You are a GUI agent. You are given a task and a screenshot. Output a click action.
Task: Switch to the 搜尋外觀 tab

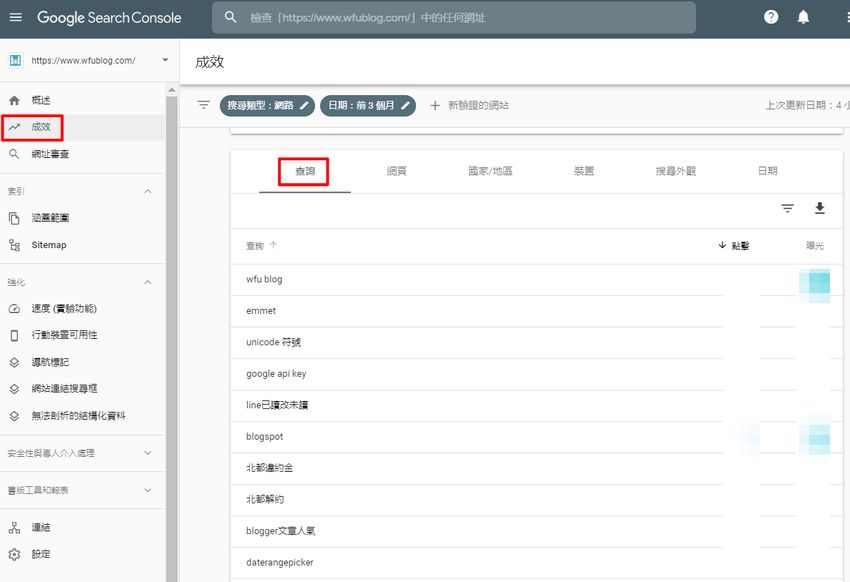click(675, 171)
